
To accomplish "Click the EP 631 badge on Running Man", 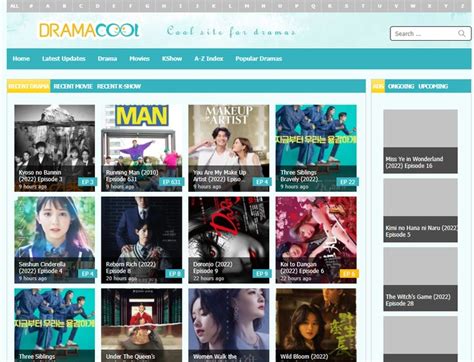I will click(171, 182).
